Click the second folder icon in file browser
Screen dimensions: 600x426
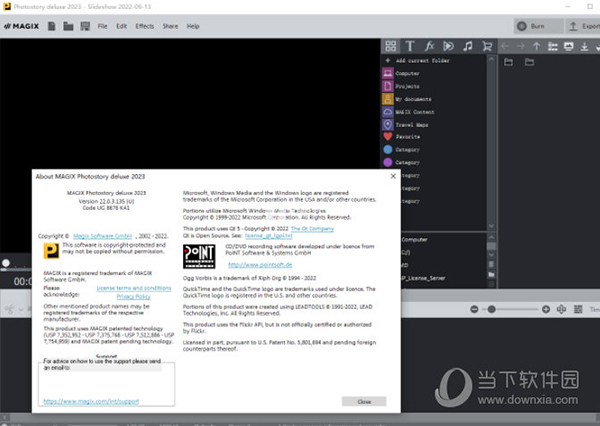tap(529, 62)
